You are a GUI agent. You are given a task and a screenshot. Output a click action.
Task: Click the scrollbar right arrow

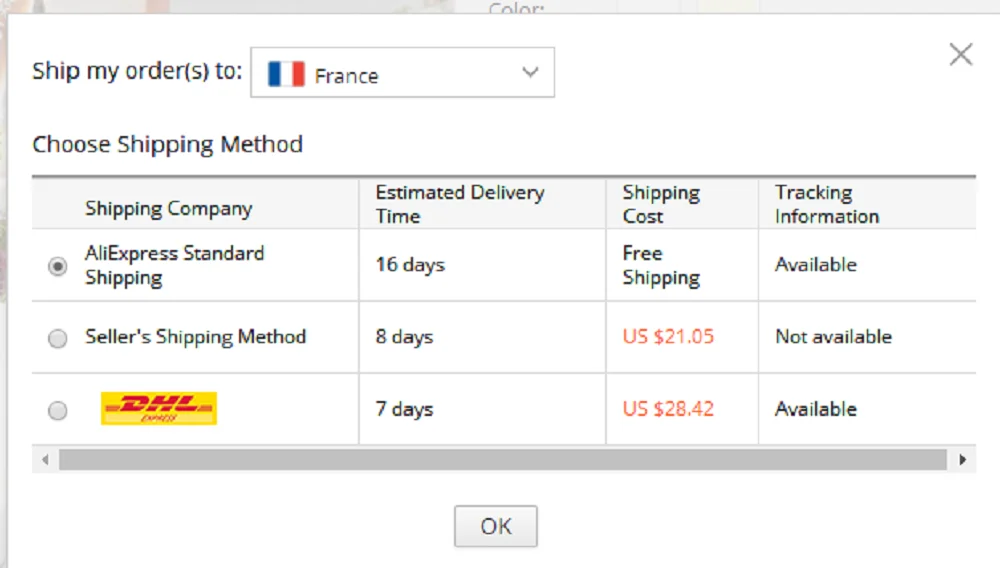pyautogui.click(x=962, y=460)
